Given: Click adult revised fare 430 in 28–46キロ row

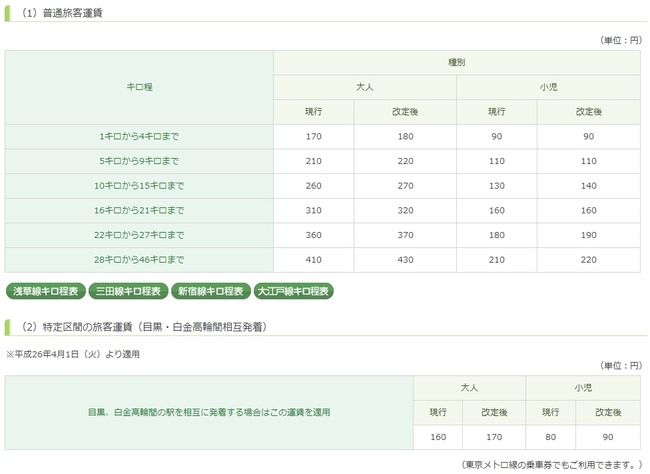Looking at the screenshot, I should coord(405,260).
